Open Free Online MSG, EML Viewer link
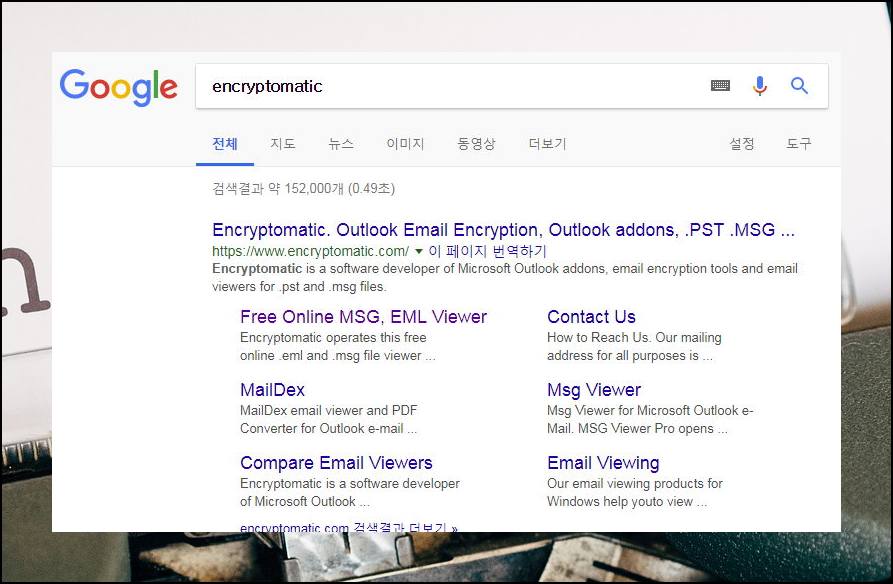This screenshot has height=584, width=893. pyautogui.click(x=363, y=317)
